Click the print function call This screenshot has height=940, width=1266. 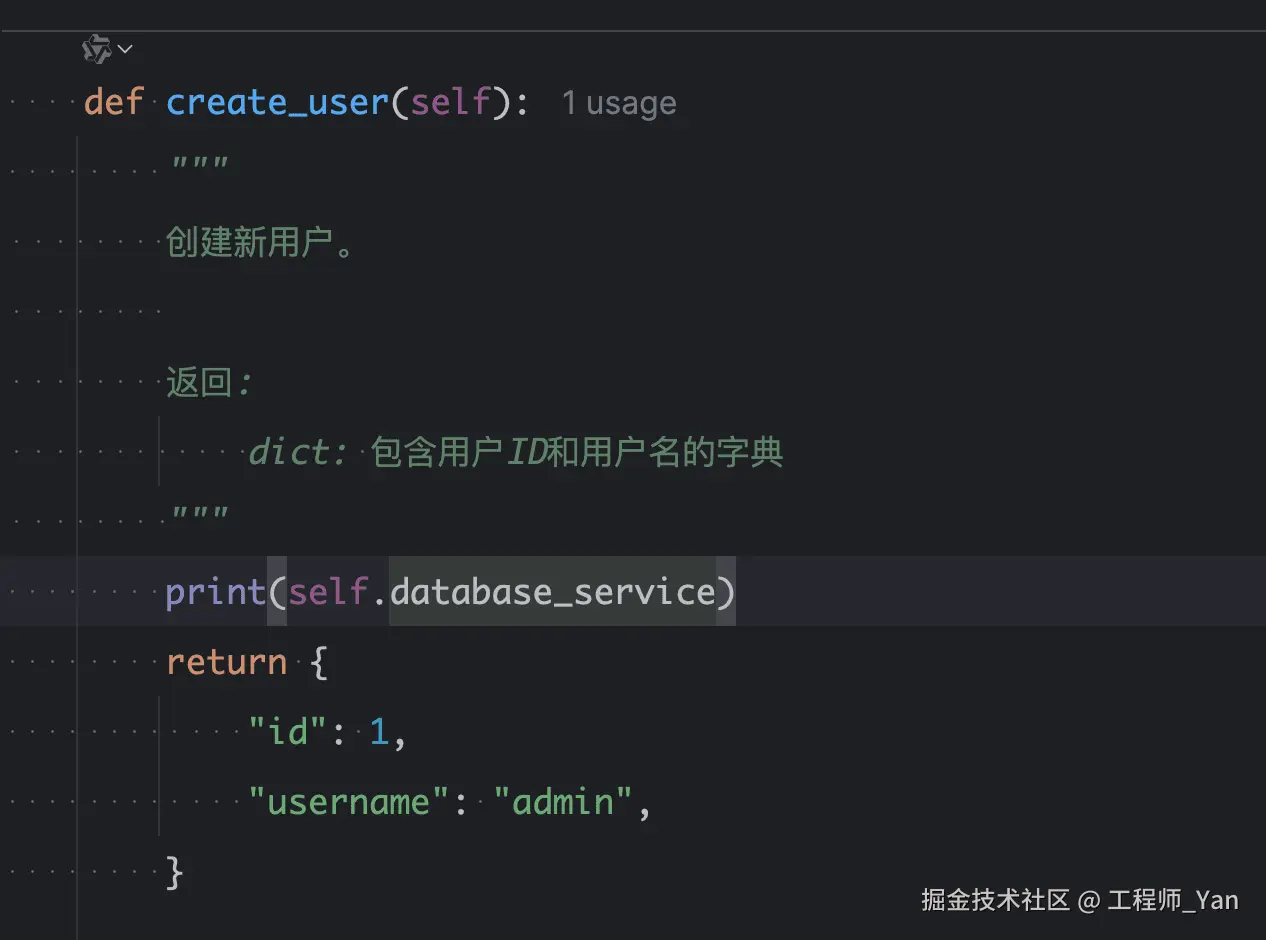[x=215, y=592]
